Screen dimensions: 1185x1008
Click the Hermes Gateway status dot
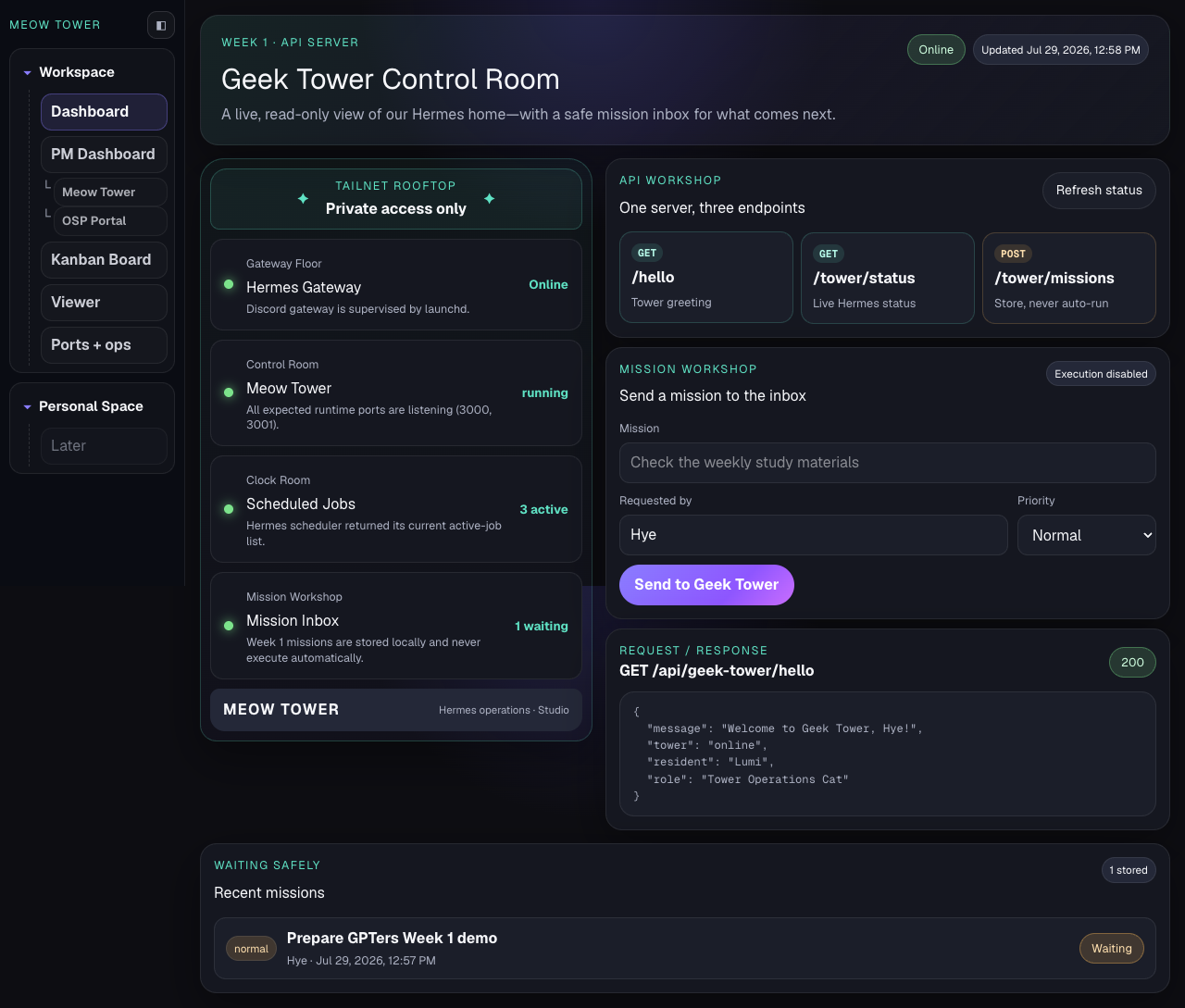pyautogui.click(x=229, y=284)
